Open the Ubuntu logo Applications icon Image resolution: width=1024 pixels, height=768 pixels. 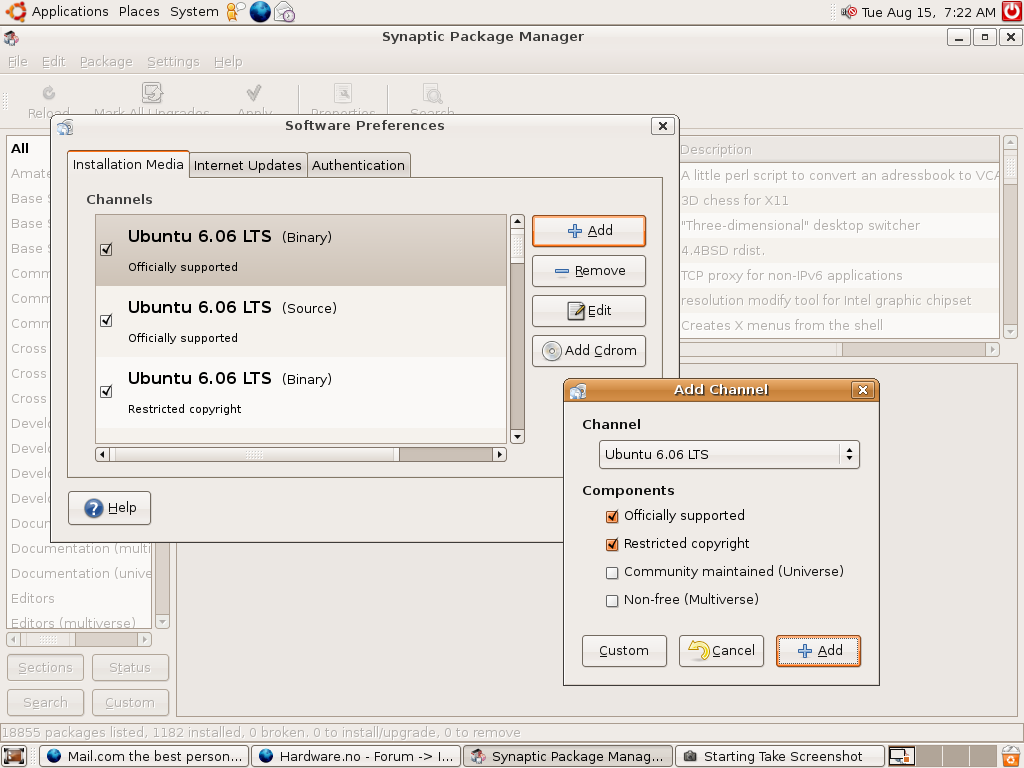coord(16,12)
